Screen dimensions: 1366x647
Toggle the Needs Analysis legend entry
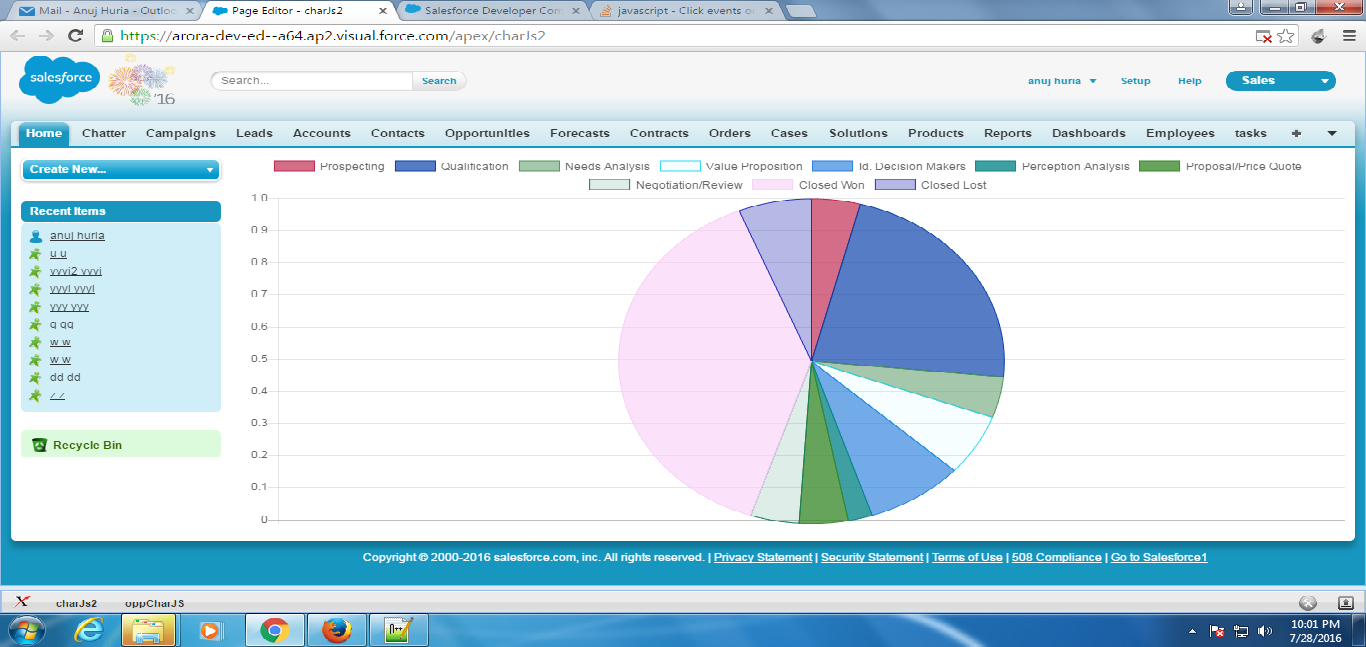click(x=584, y=166)
